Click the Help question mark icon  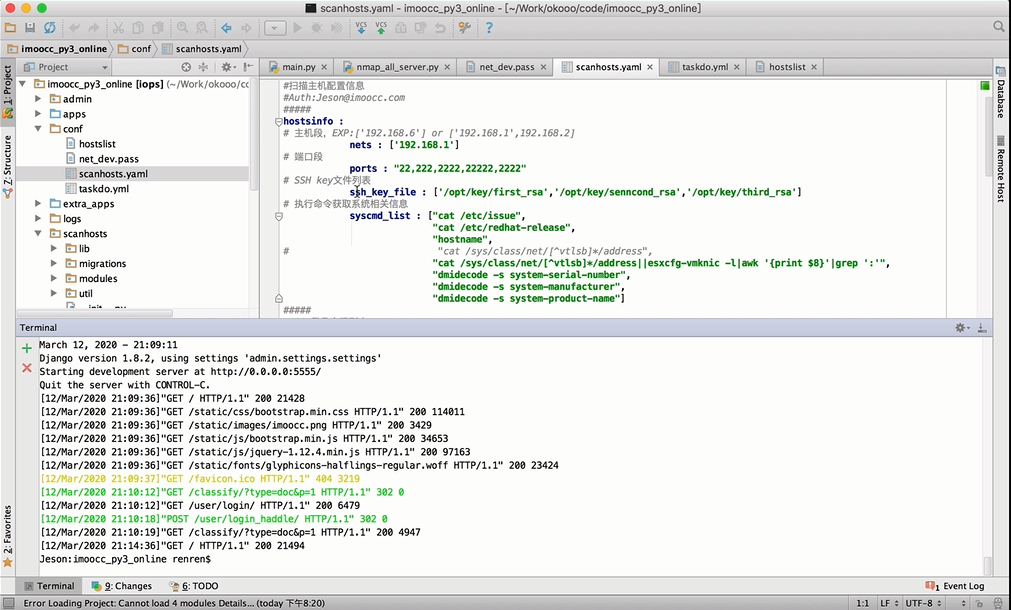point(489,28)
